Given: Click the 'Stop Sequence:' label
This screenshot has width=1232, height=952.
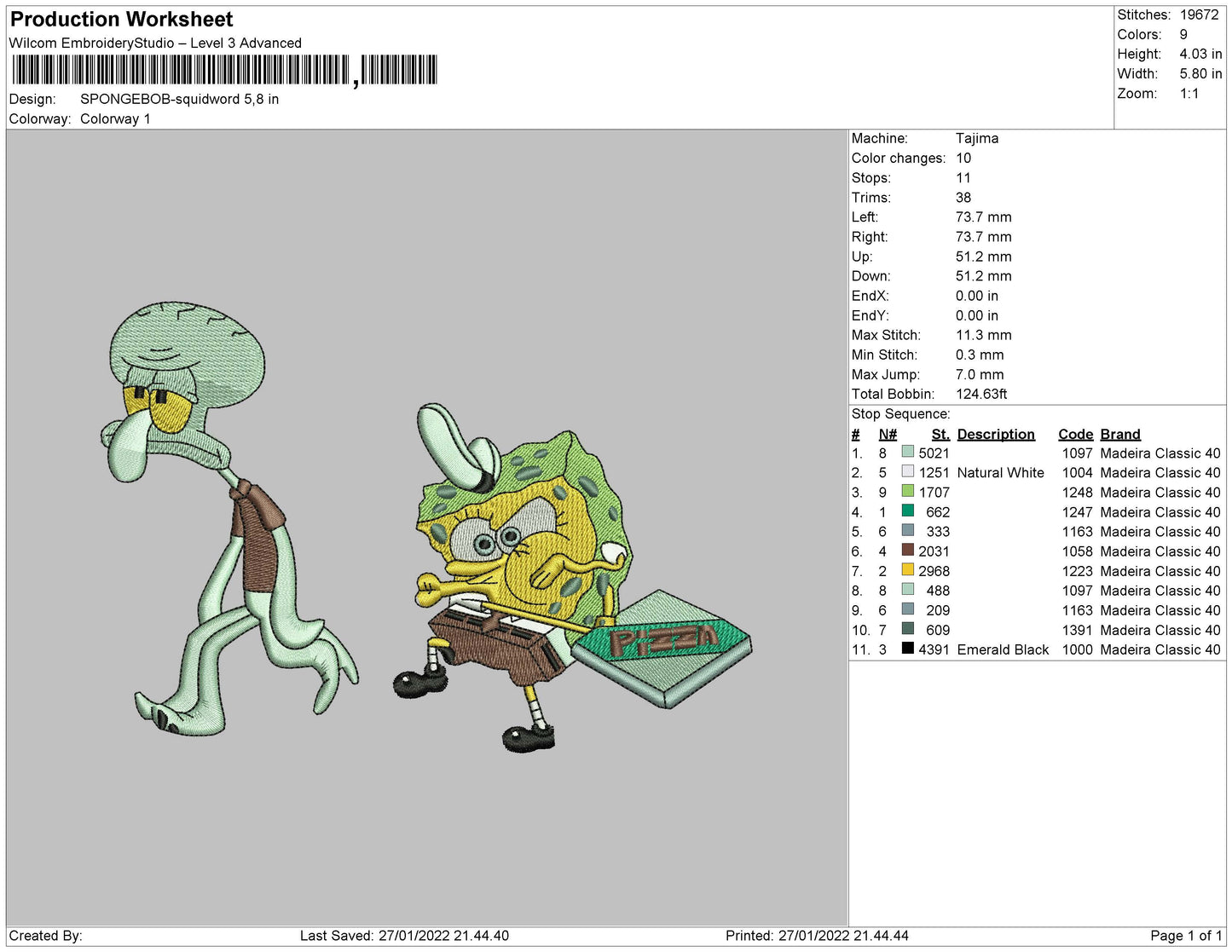Looking at the screenshot, I should 900,413.
